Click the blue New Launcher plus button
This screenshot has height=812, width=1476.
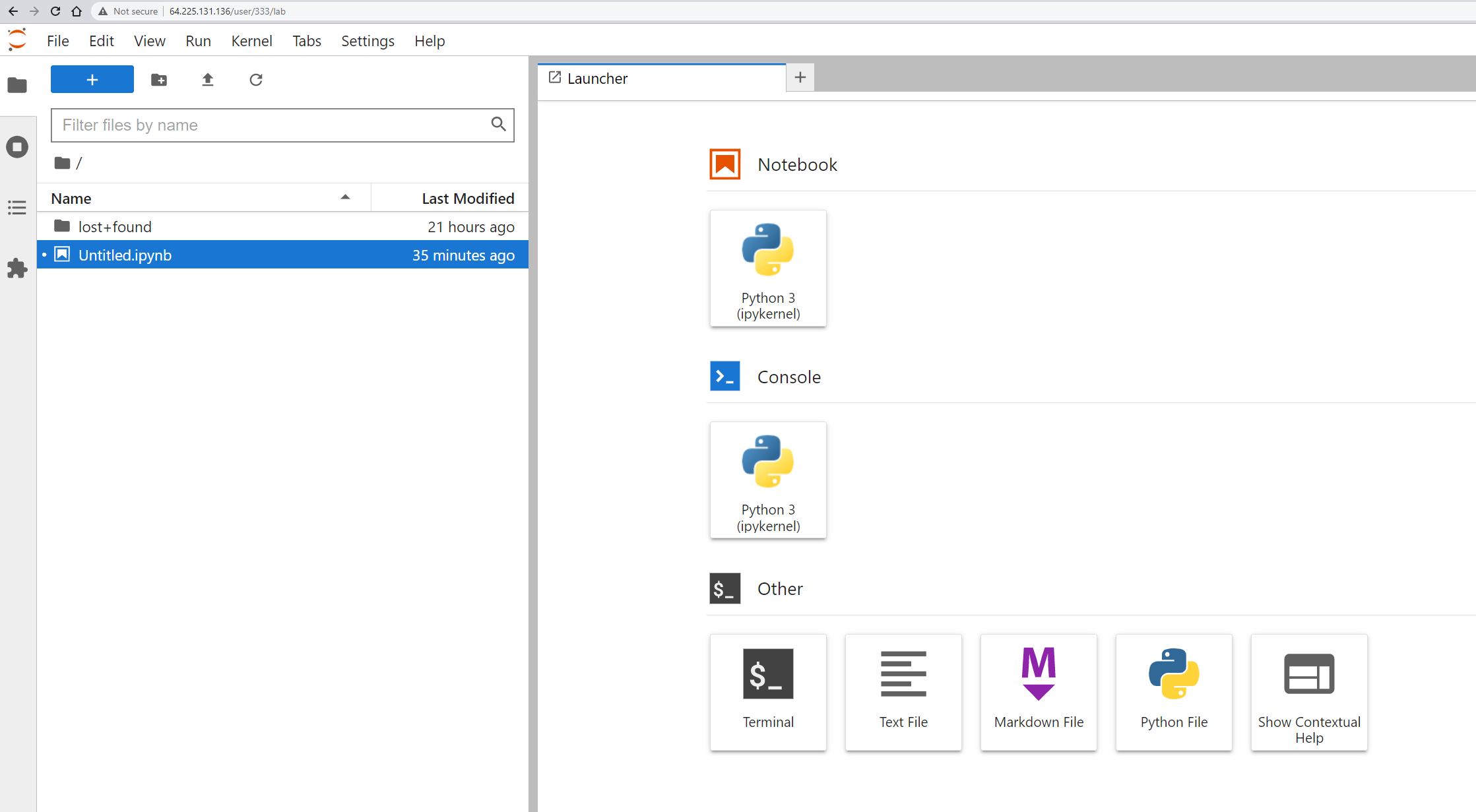(92, 80)
